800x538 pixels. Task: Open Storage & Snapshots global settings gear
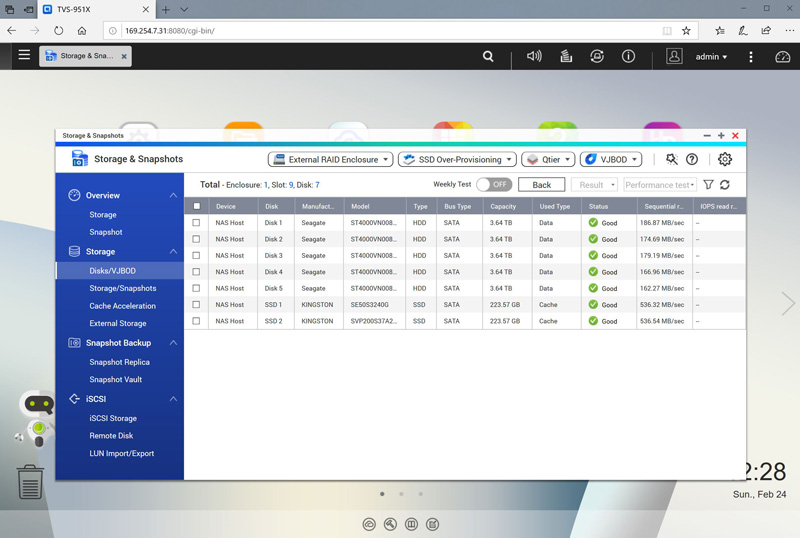725,159
